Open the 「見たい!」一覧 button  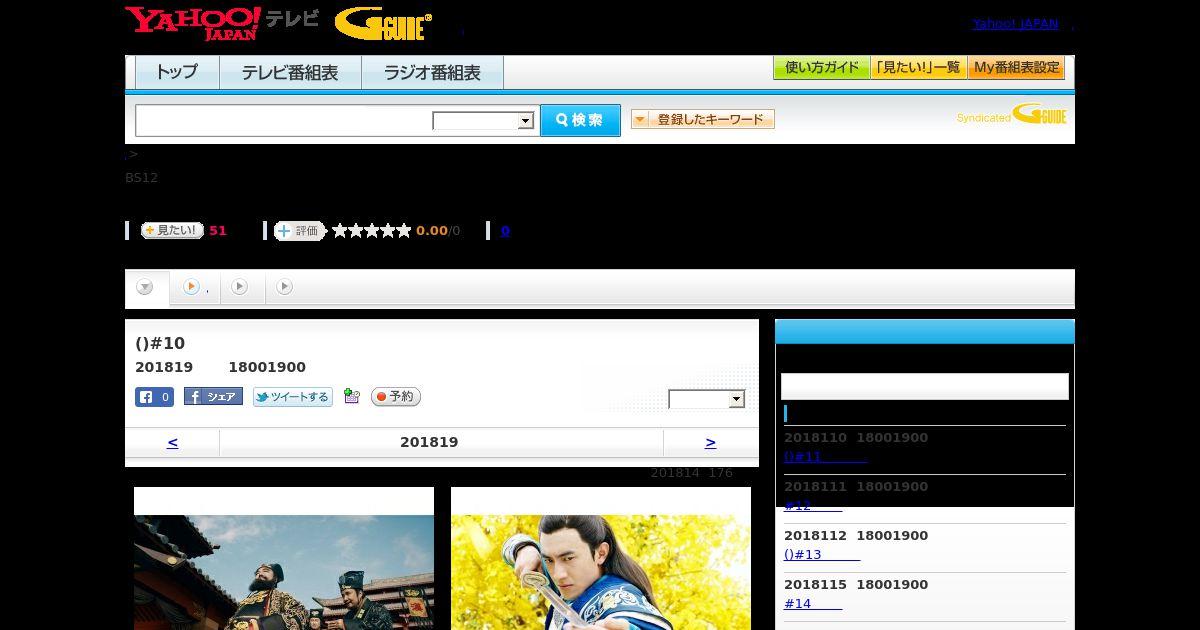(918, 68)
